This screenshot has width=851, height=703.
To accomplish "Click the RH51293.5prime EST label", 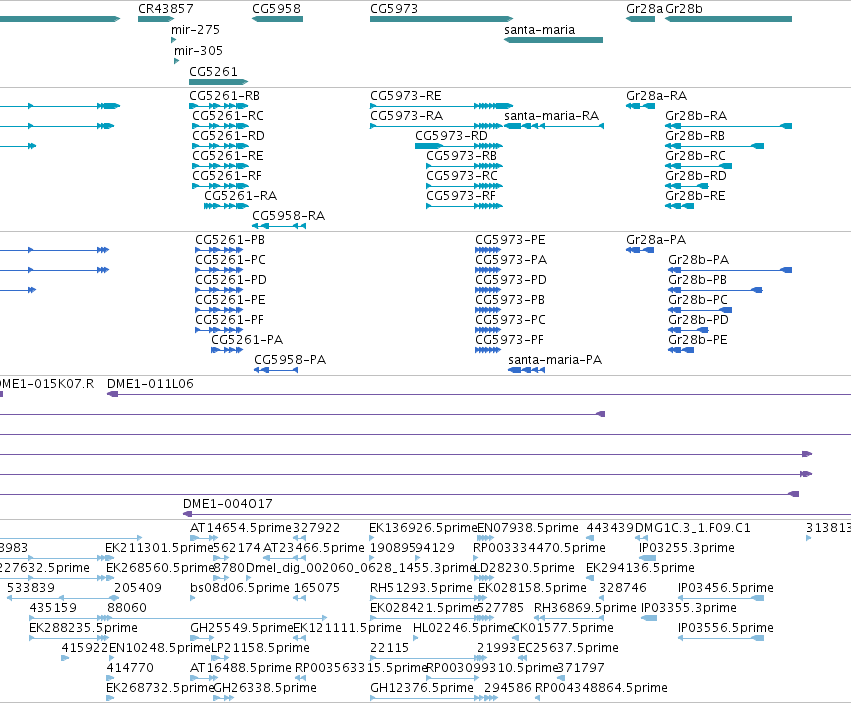I will click(x=421, y=588).
